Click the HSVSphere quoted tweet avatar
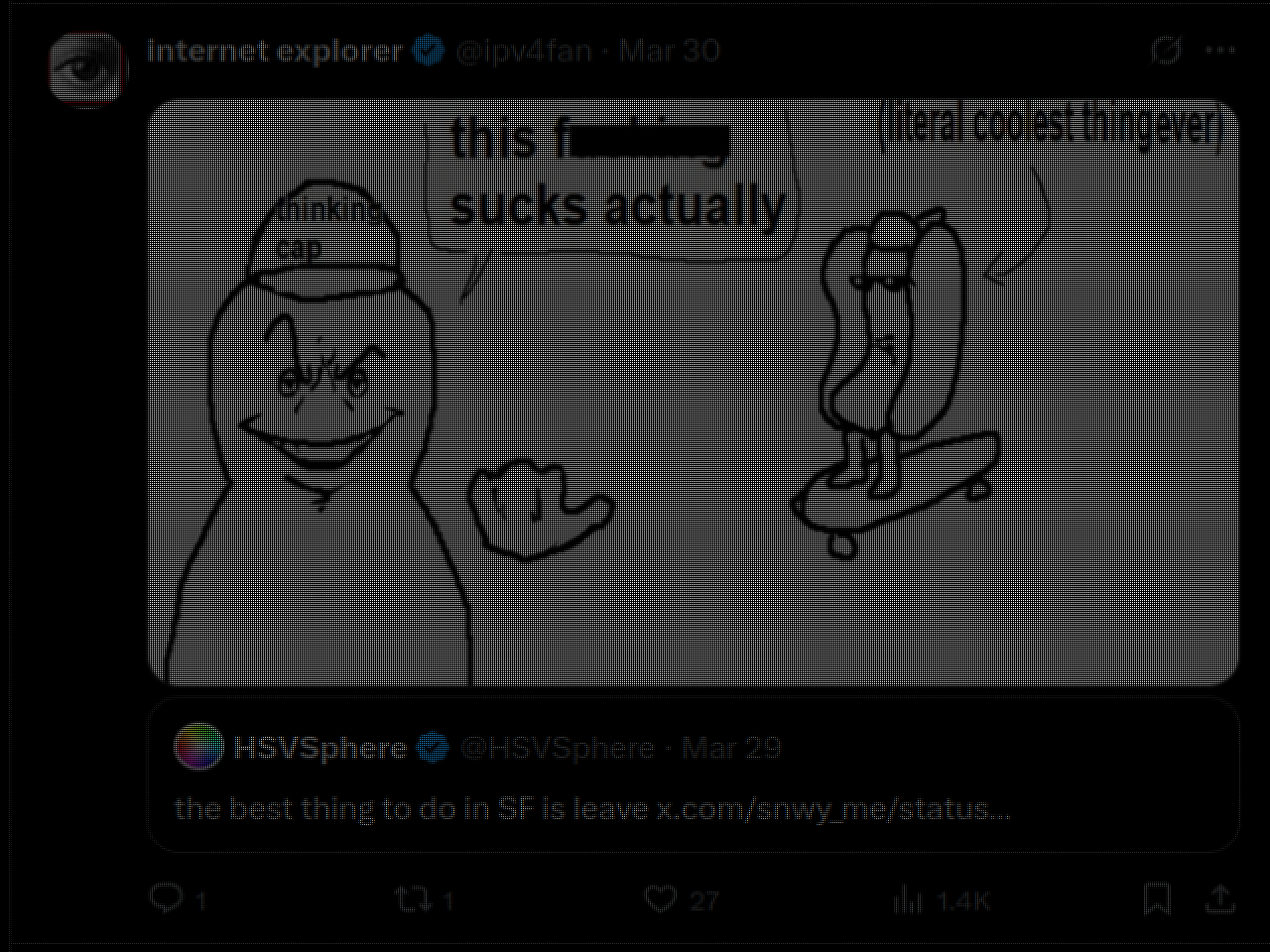The height and width of the screenshot is (952, 1270). click(x=198, y=746)
